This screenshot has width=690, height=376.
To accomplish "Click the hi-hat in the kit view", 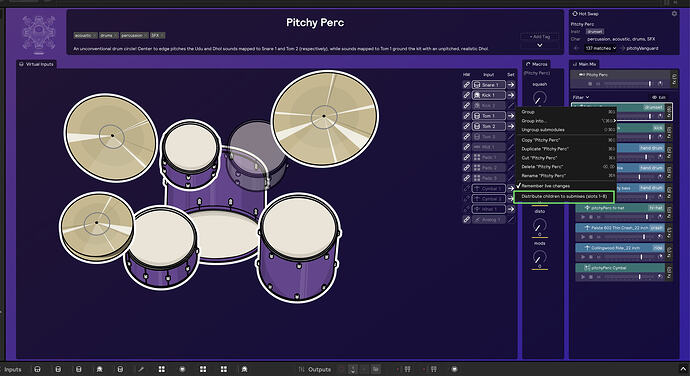I will click(96, 227).
